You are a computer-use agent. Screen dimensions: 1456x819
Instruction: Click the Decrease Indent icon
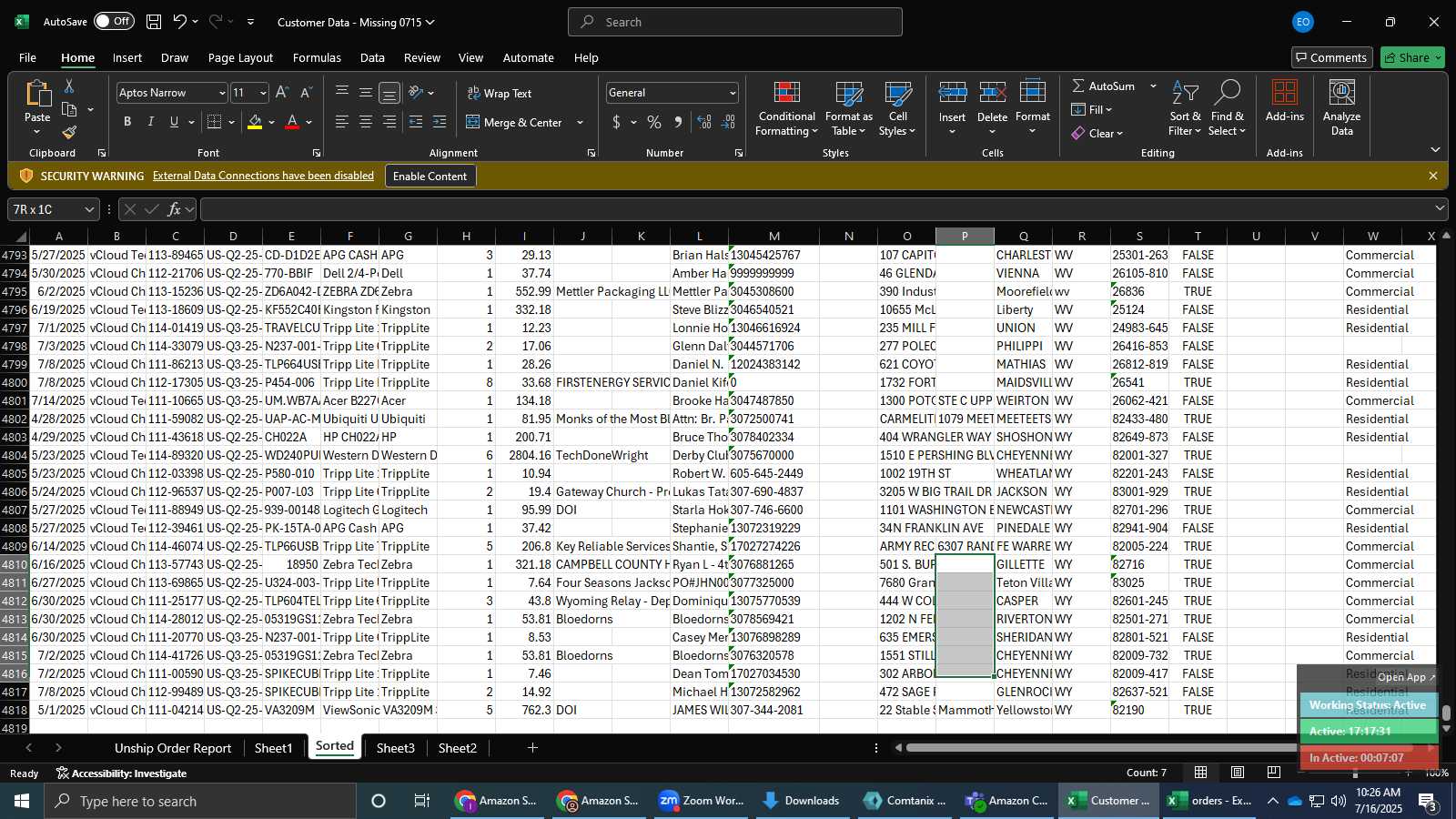416,122
